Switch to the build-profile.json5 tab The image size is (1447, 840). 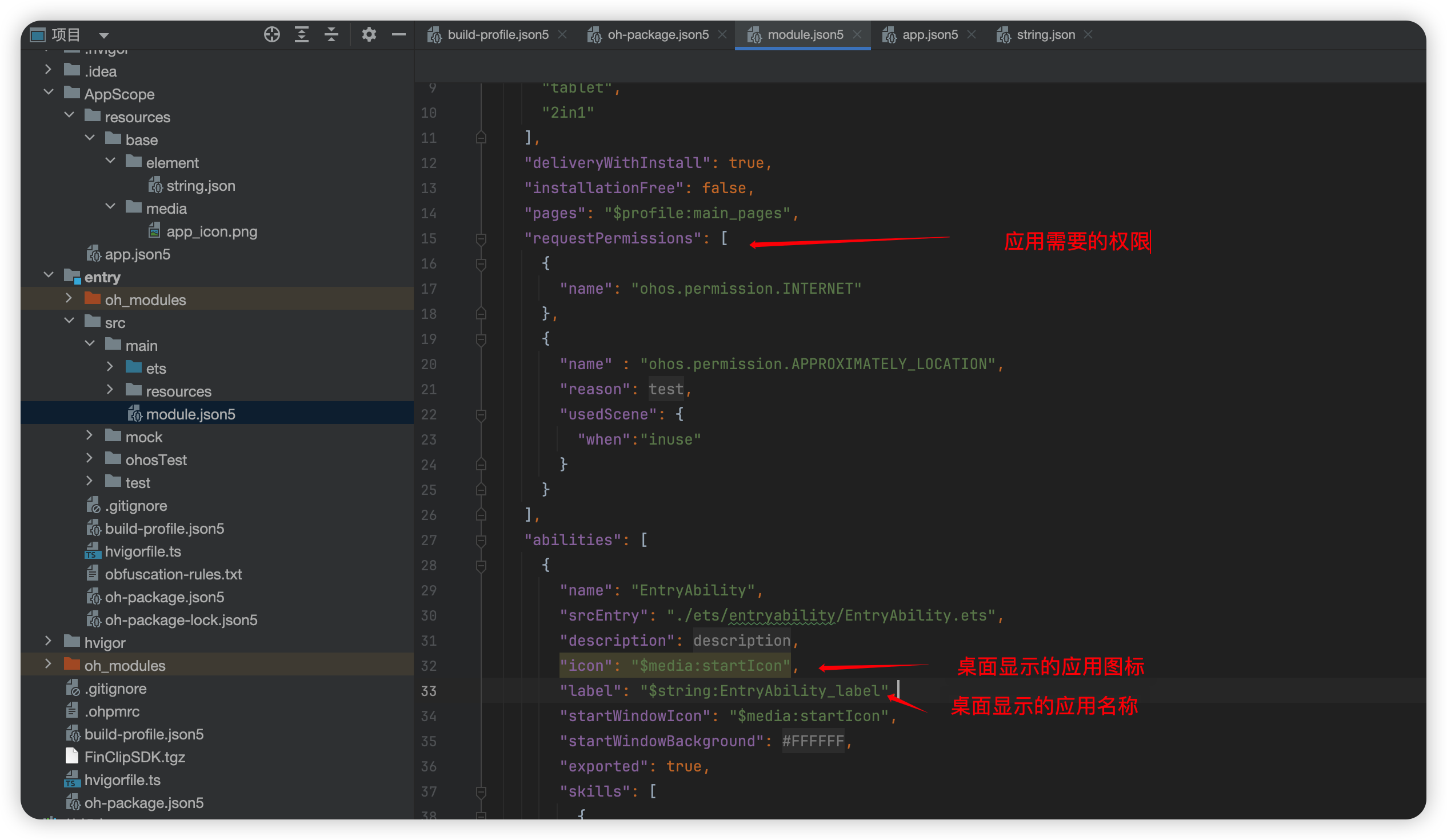click(497, 35)
